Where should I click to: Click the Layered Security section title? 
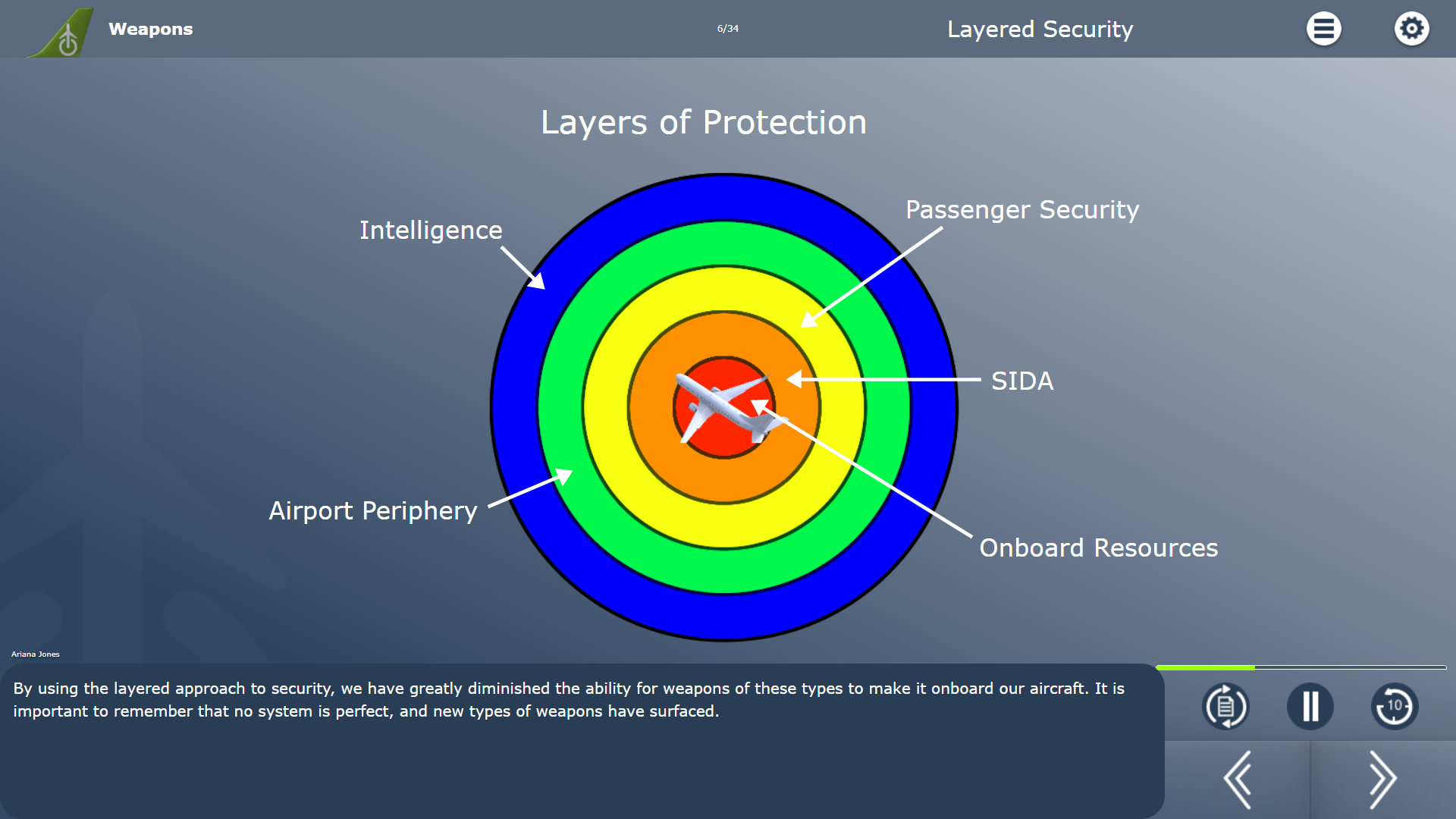point(1040,29)
